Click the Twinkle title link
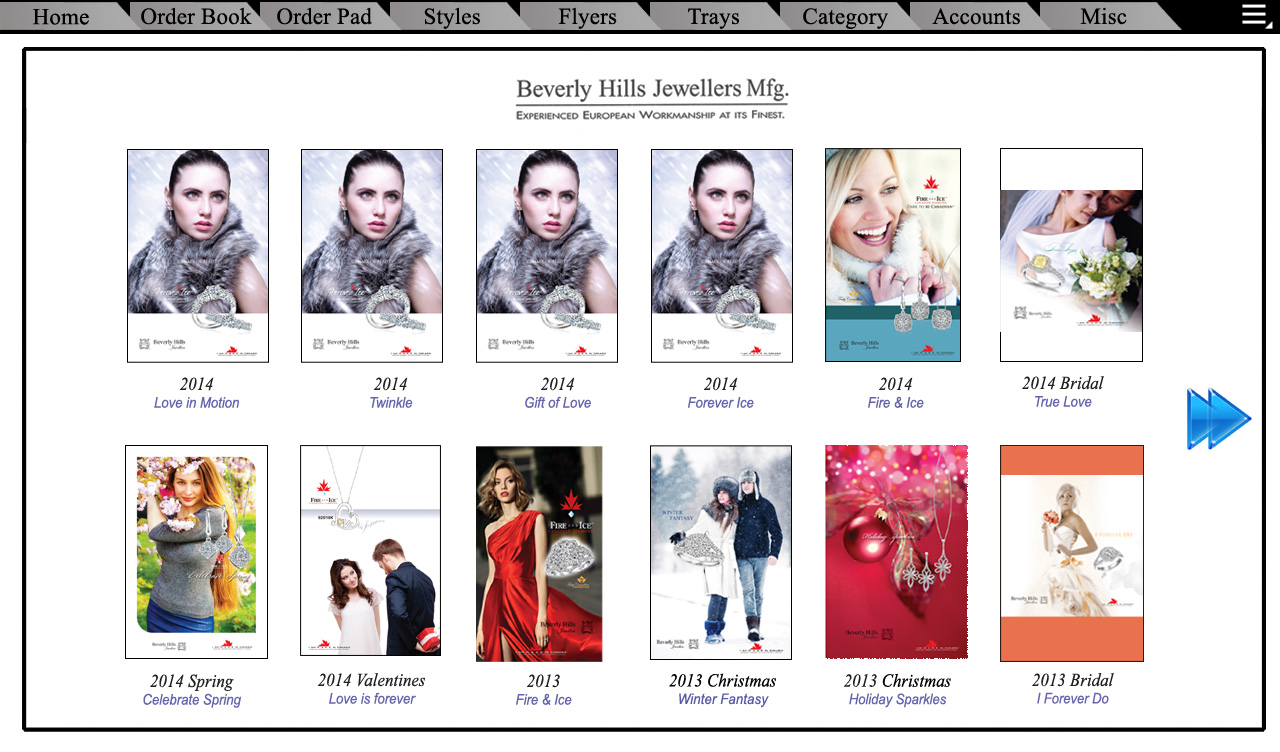 coord(391,403)
